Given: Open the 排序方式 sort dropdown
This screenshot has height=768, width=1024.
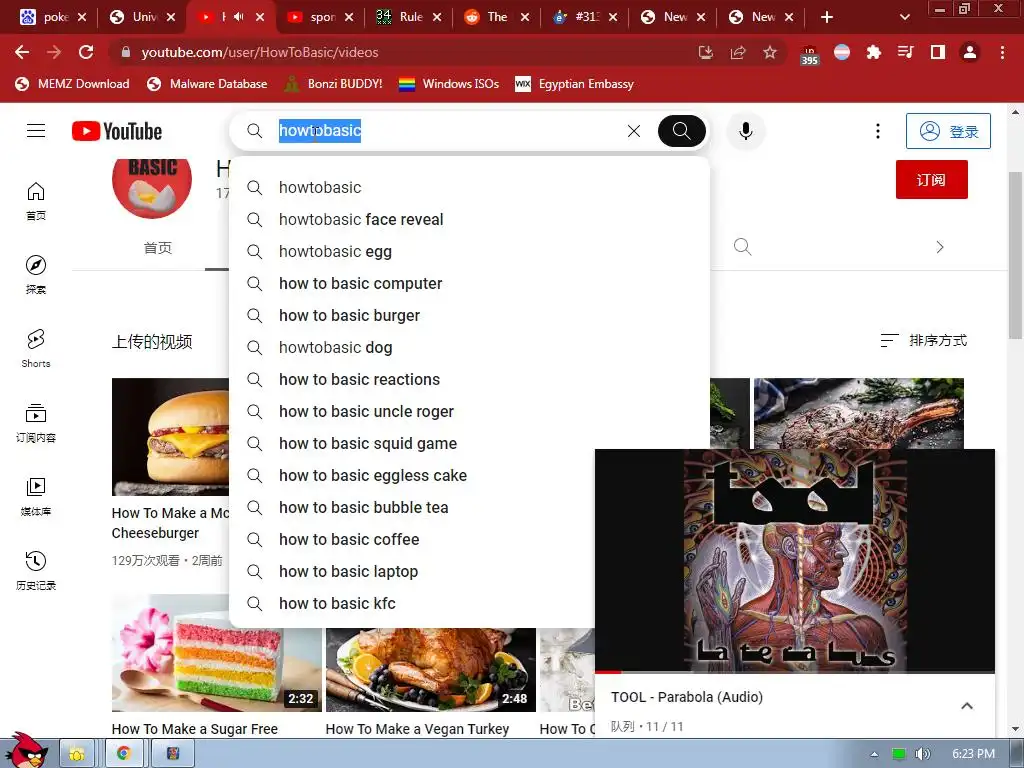Looking at the screenshot, I should (923, 340).
